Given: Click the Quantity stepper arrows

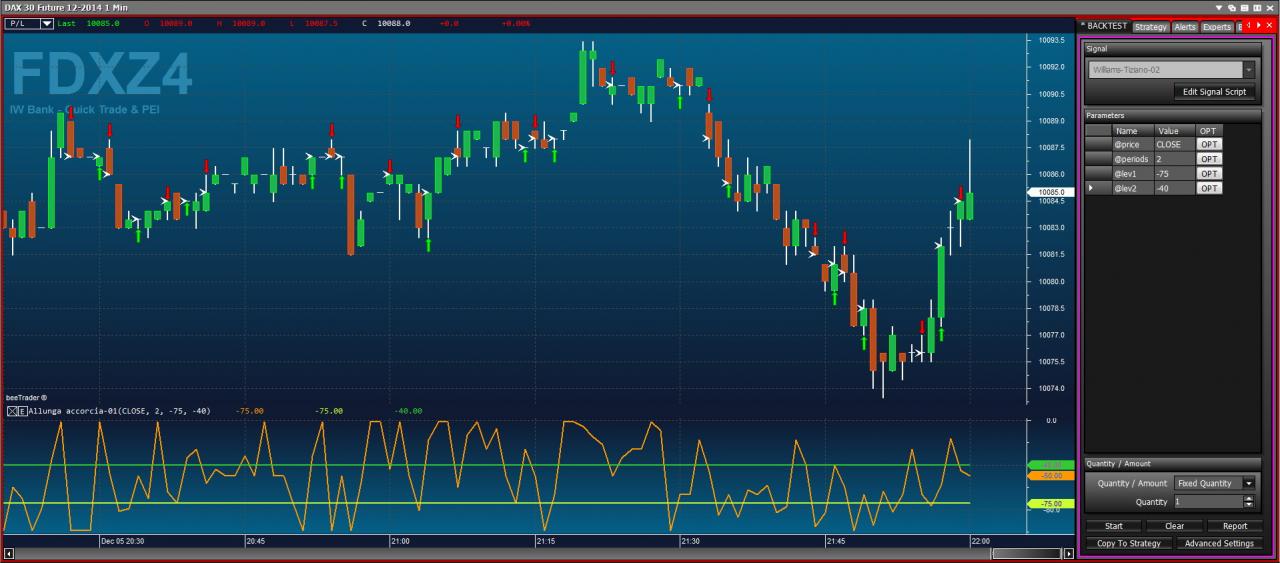Looking at the screenshot, I should tap(1248, 502).
